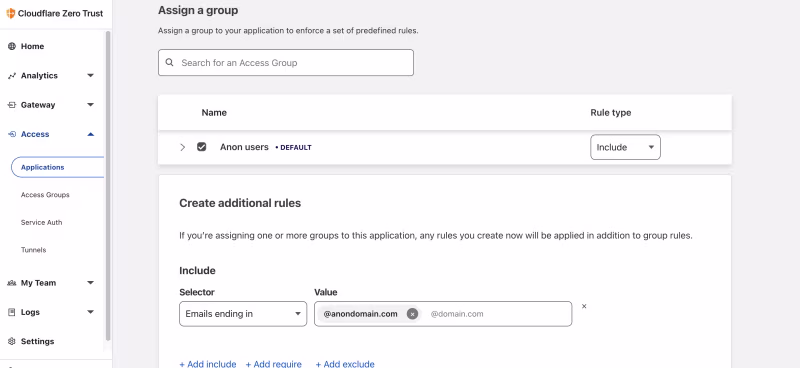This screenshot has width=800, height=368.
Task: Collapse the Access menu section
Action: (x=90, y=134)
